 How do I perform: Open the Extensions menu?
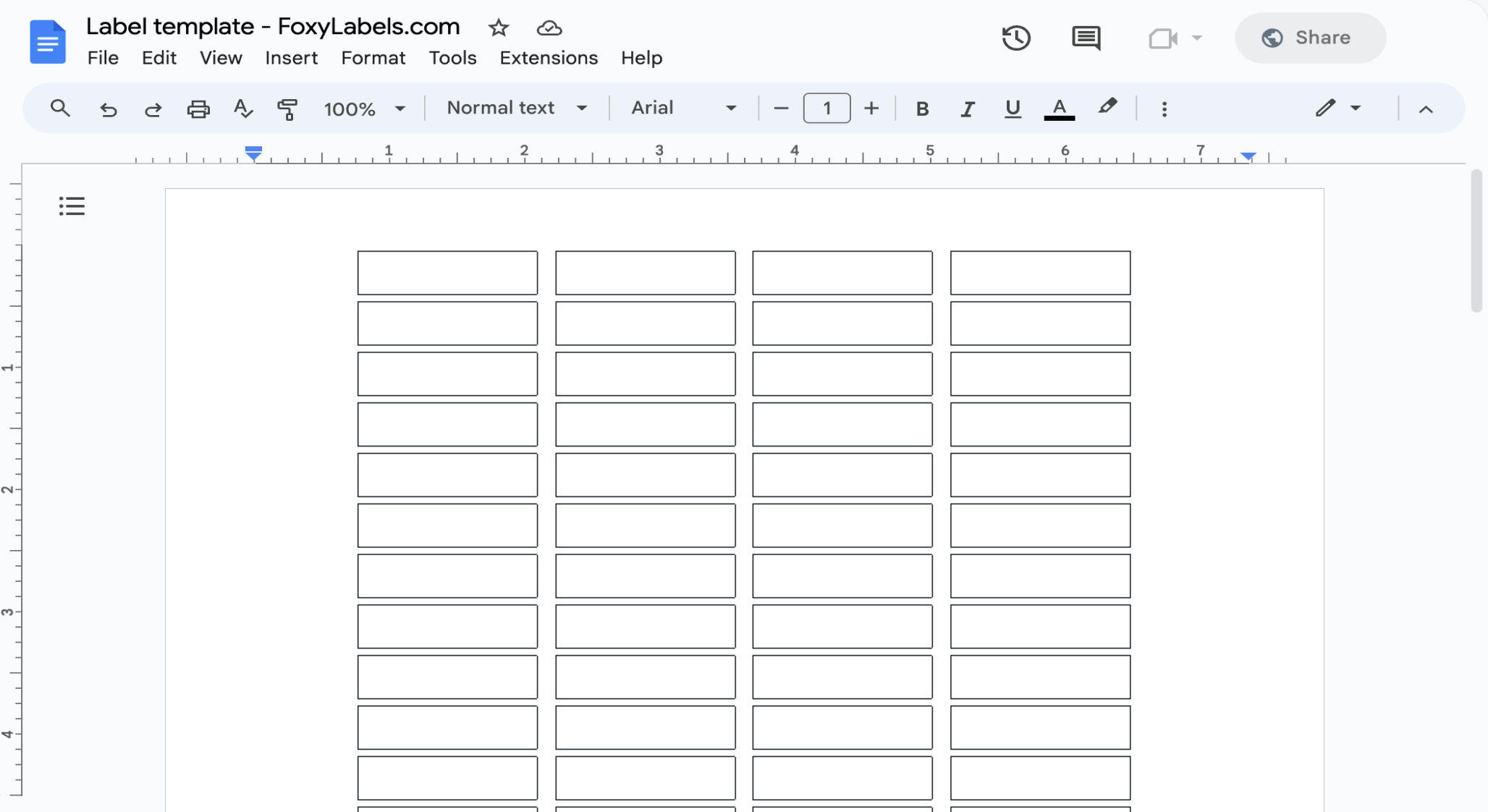coord(548,58)
